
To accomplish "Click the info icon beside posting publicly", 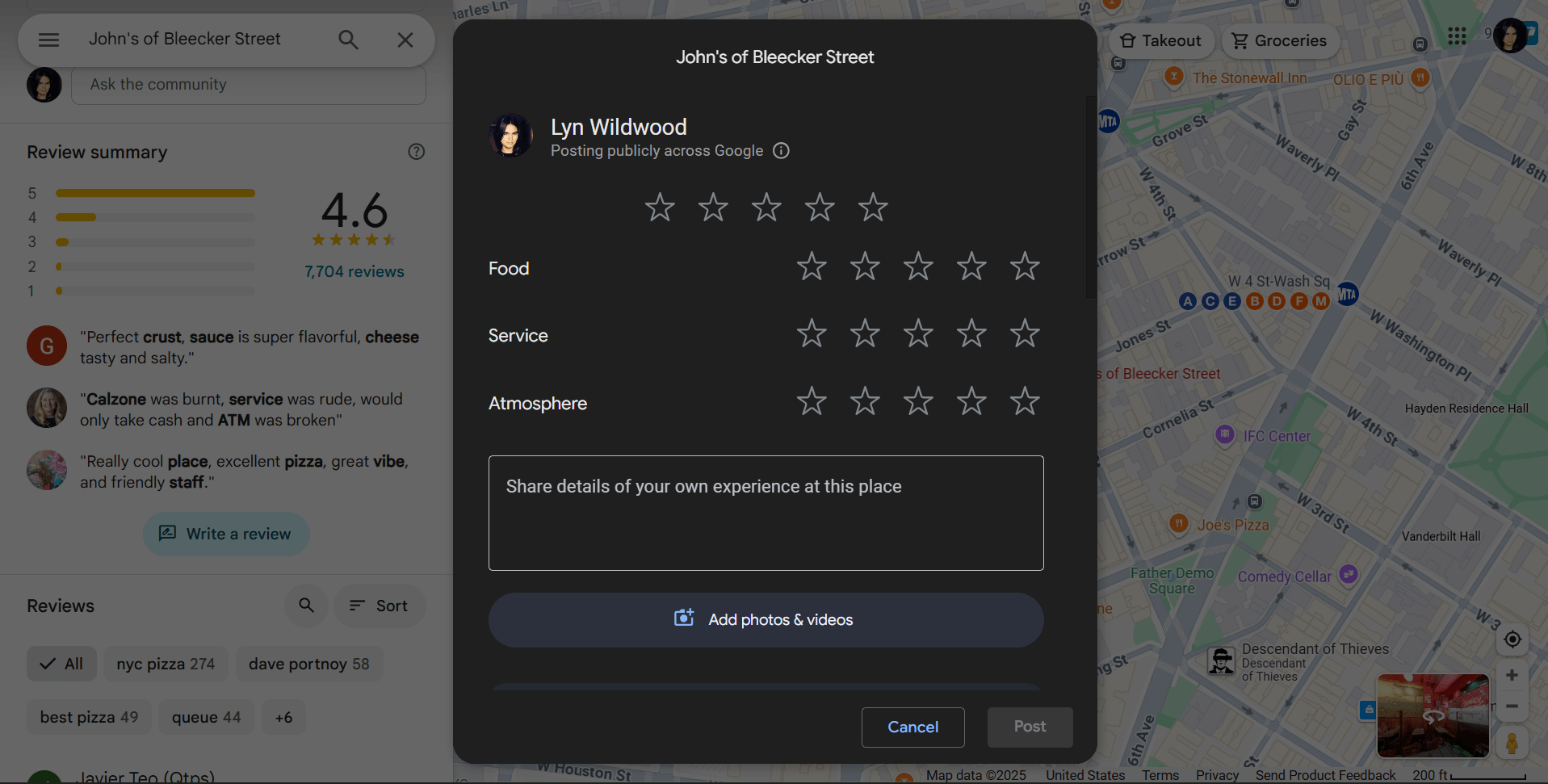I will [781, 151].
